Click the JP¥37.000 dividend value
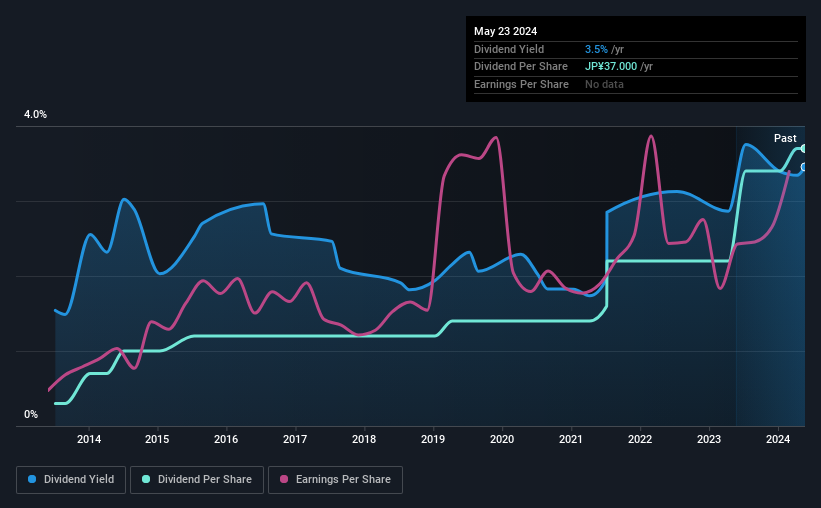821x508 pixels. click(x=611, y=67)
